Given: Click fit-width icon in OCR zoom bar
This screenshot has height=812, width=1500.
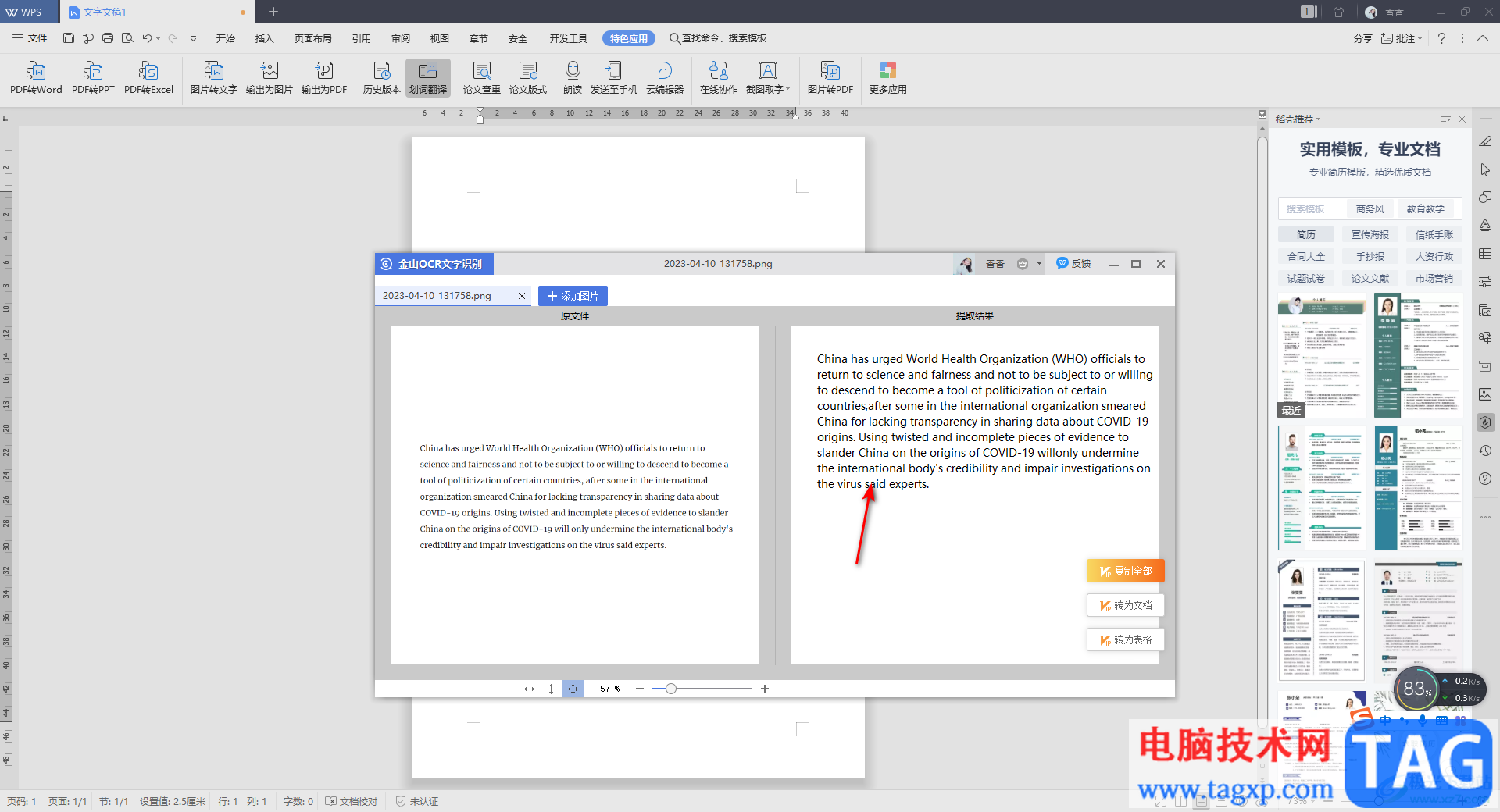Looking at the screenshot, I should pyautogui.click(x=529, y=689).
